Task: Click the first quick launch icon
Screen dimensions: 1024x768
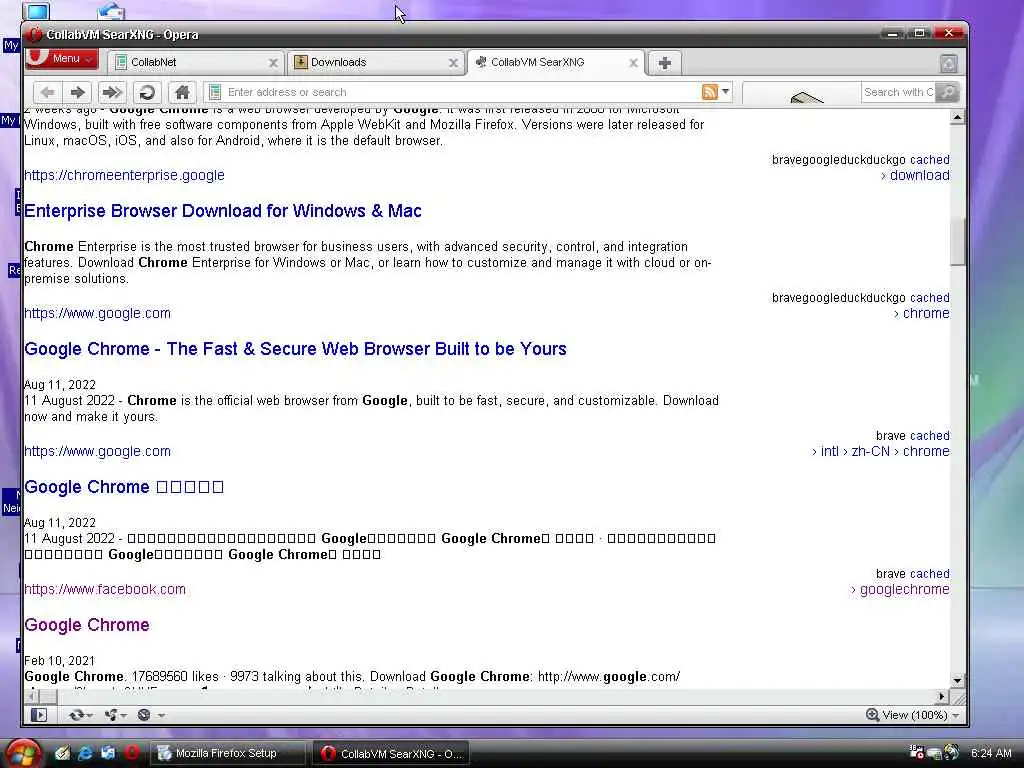Action: coord(62,753)
